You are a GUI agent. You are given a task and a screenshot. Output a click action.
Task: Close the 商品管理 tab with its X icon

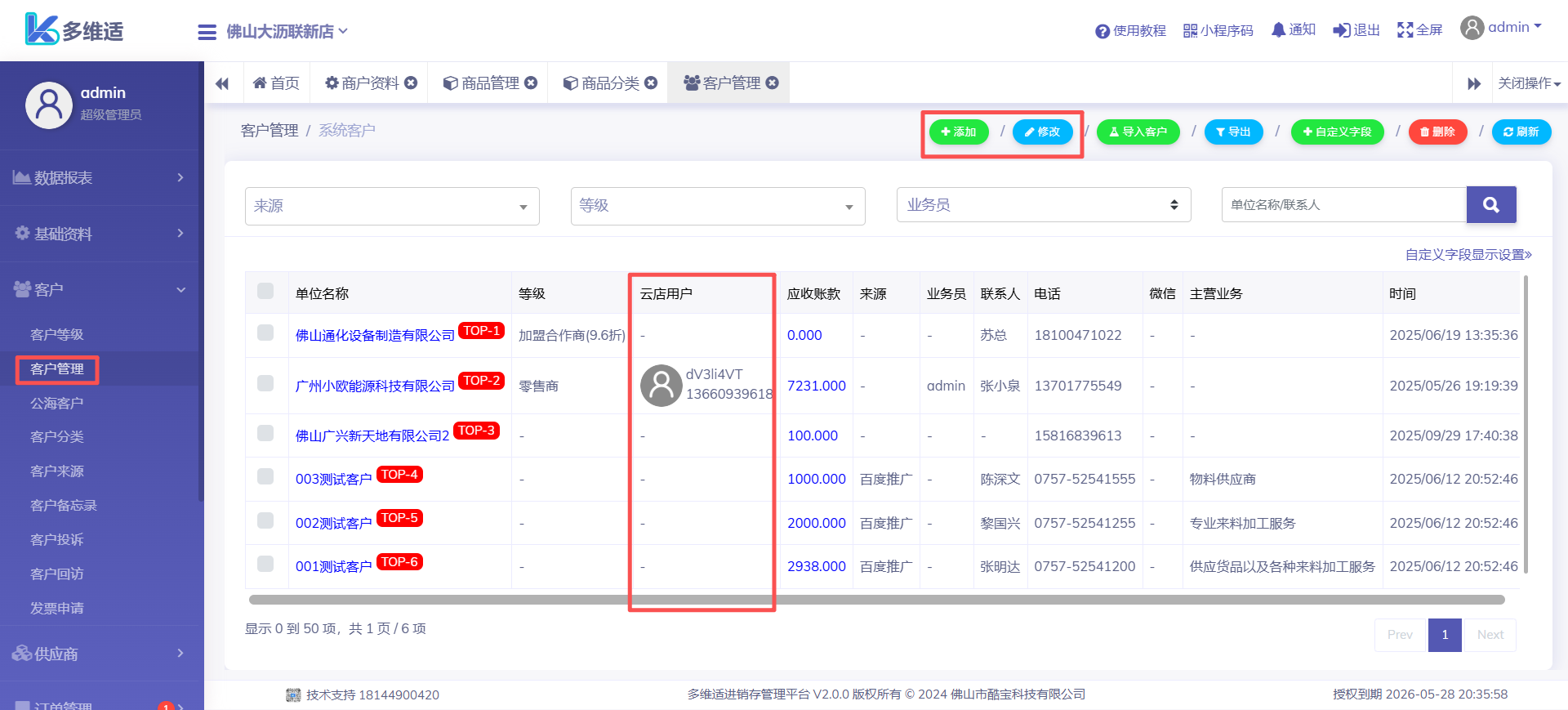pos(531,83)
